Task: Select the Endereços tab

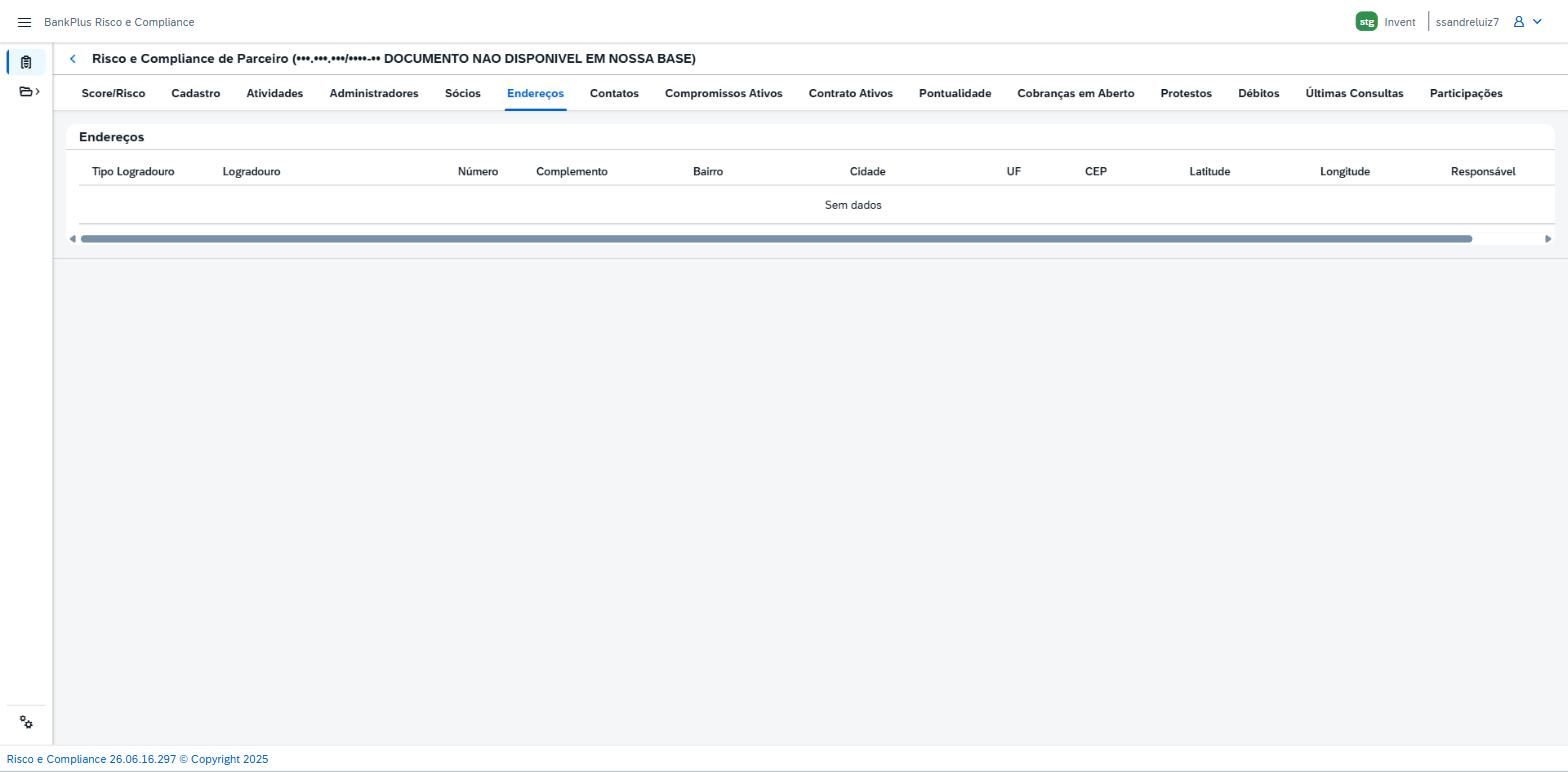Action: (x=535, y=93)
